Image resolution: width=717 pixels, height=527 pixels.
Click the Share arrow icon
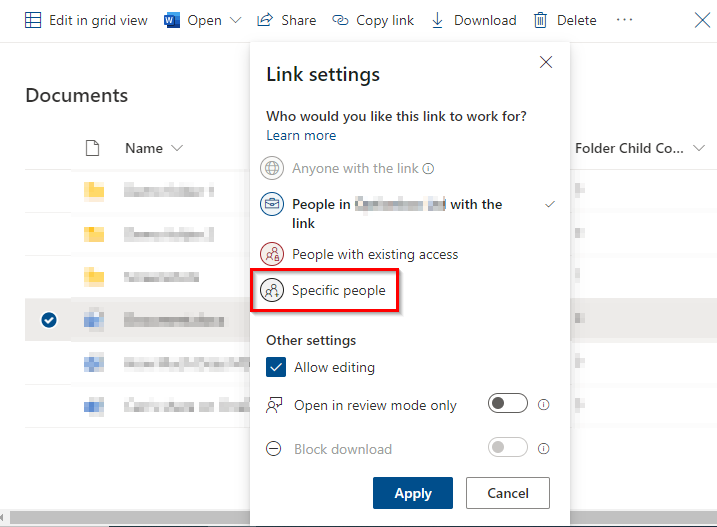[x=265, y=20]
